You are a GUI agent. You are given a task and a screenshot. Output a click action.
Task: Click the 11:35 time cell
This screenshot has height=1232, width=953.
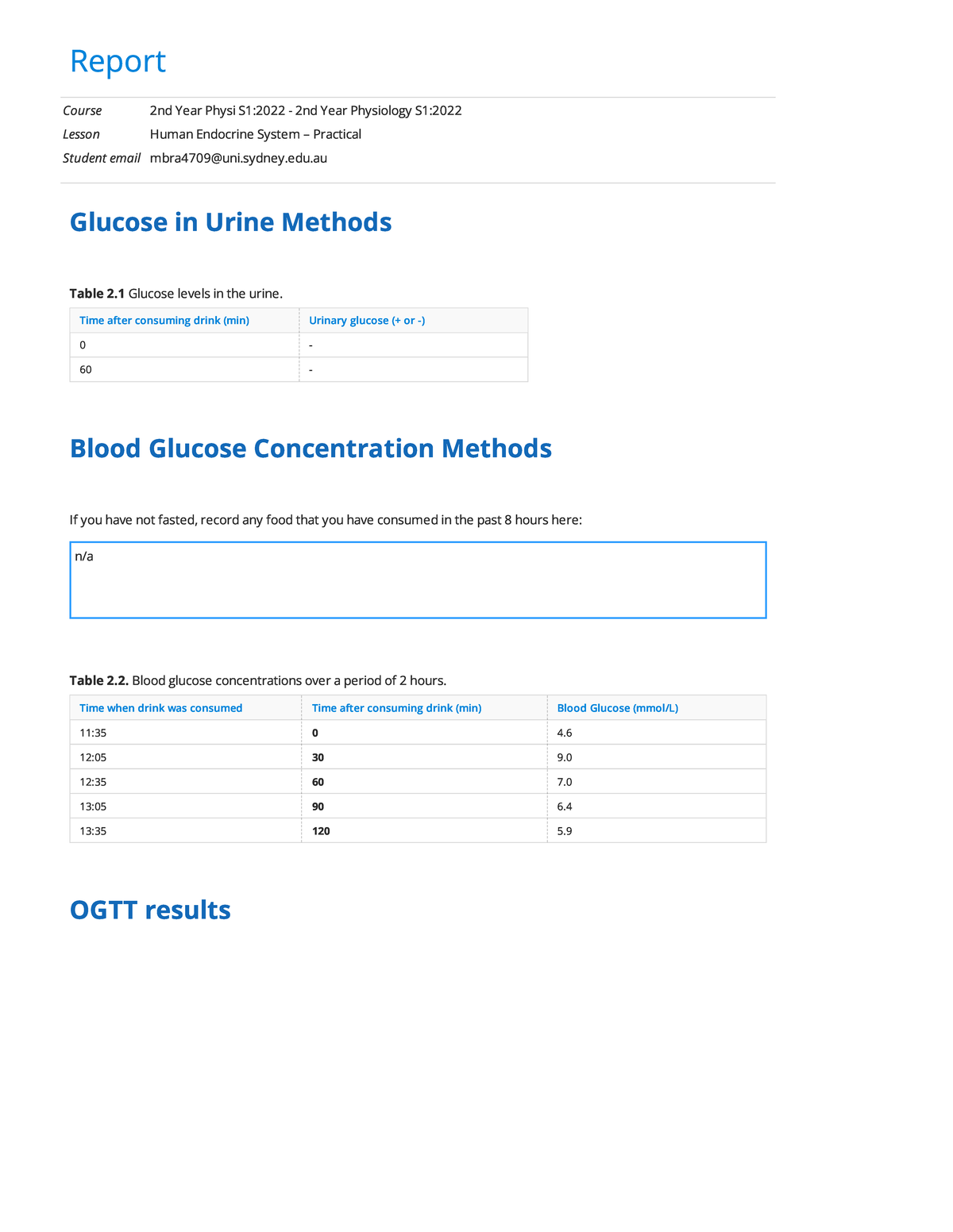coord(93,733)
